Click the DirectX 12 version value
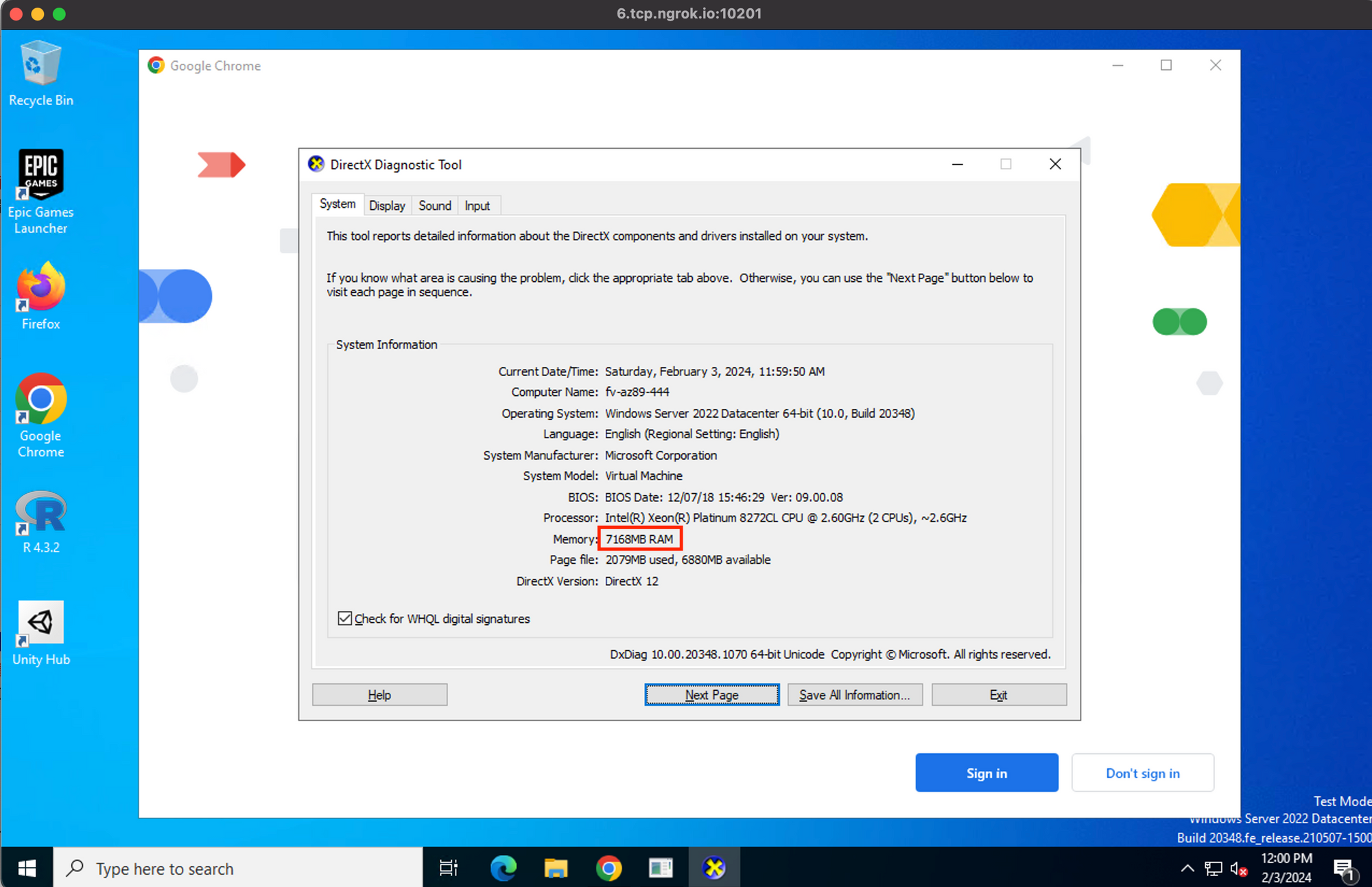The width and height of the screenshot is (1372, 887). (632, 581)
